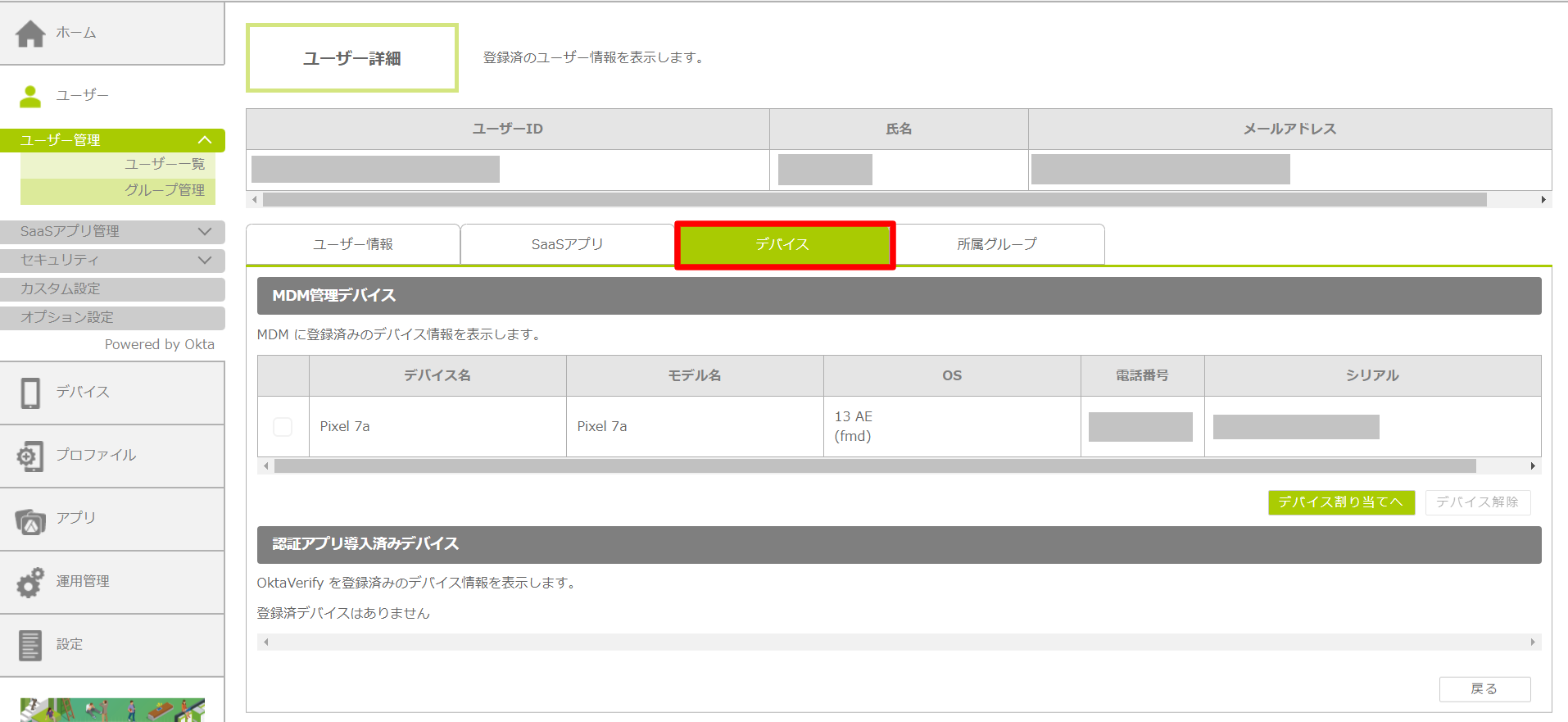Switch to the ユーザー情報 tab

click(x=353, y=244)
